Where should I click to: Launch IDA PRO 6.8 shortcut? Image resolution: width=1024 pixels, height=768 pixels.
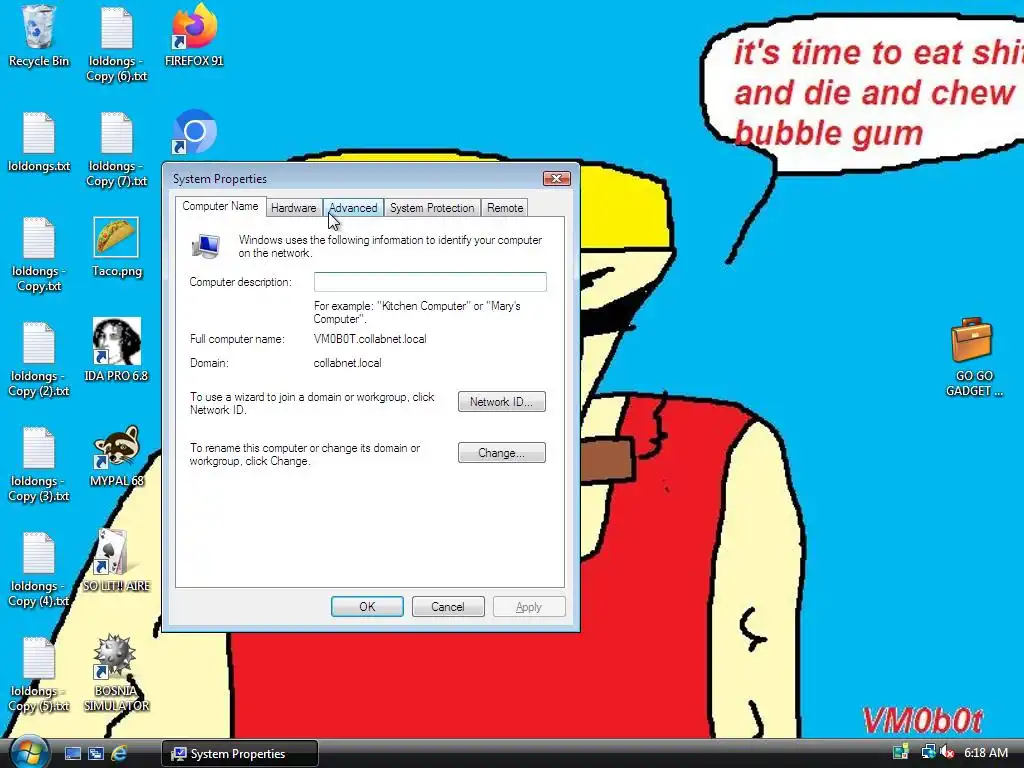point(116,351)
